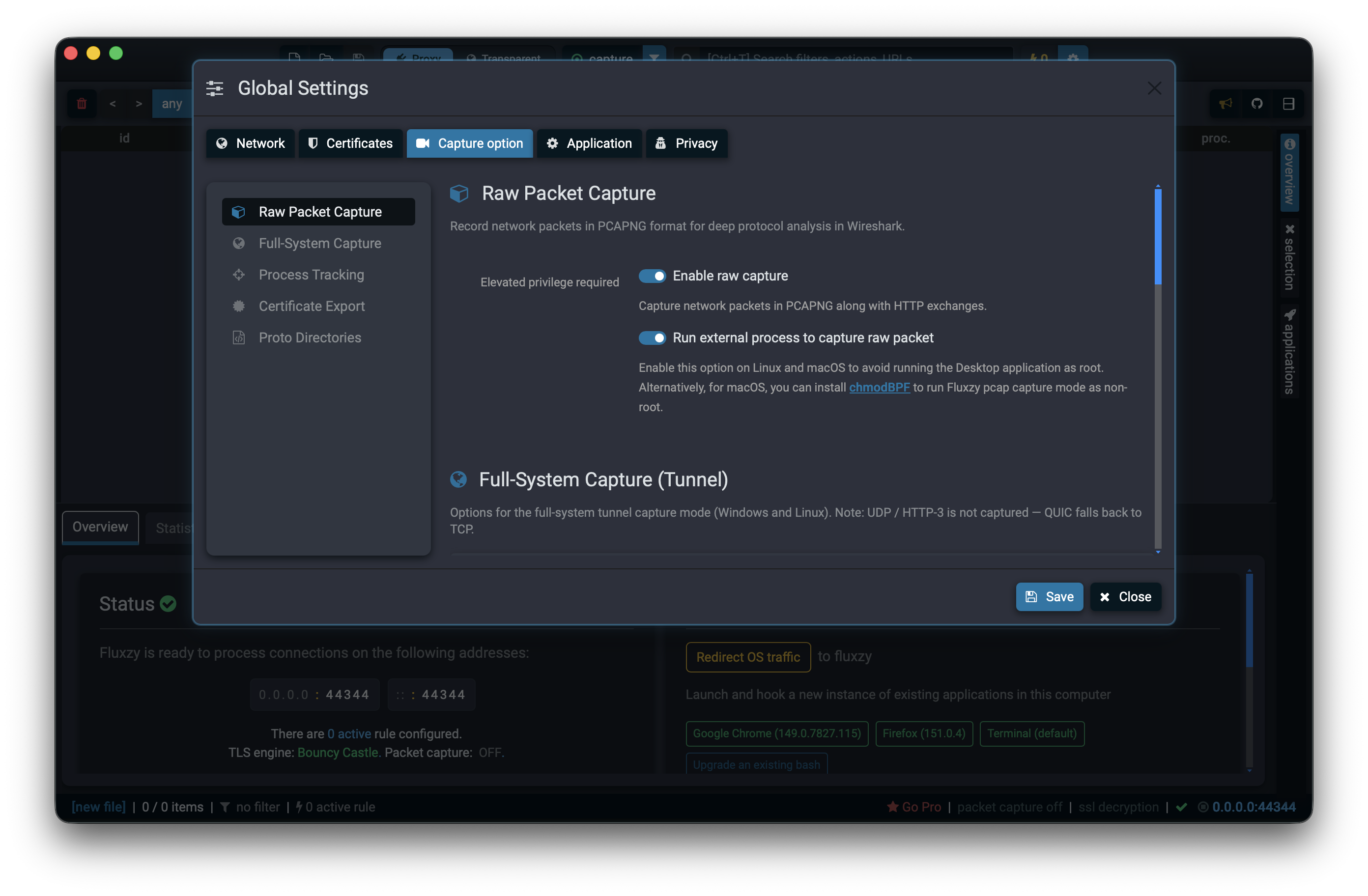
Task: Click Redirect OS traffic button
Action: click(748, 657)
